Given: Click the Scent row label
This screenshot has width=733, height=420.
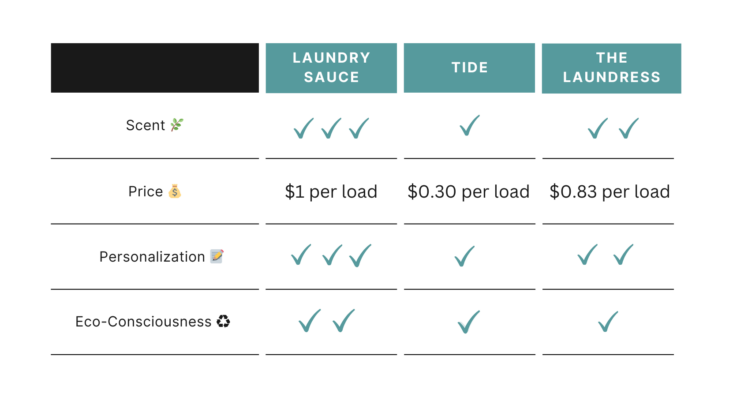Looking at the screenshot, I should (x=145, y=125).
